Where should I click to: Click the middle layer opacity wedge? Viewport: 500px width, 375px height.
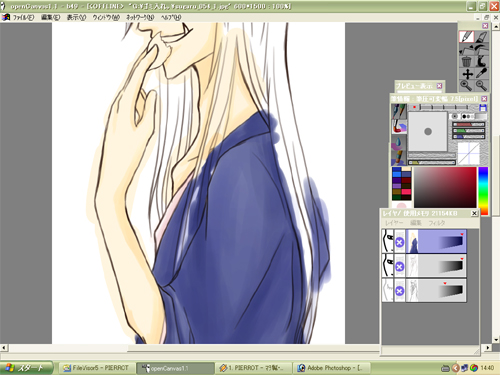point(452,266)
